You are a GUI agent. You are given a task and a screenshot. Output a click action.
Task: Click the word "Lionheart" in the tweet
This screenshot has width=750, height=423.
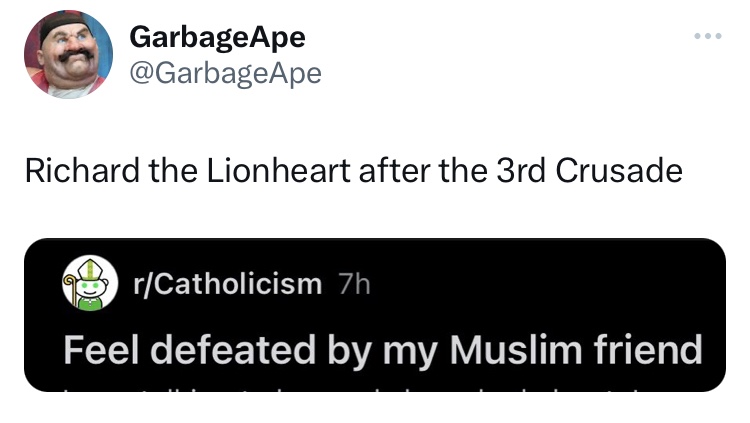pos(267,171)
